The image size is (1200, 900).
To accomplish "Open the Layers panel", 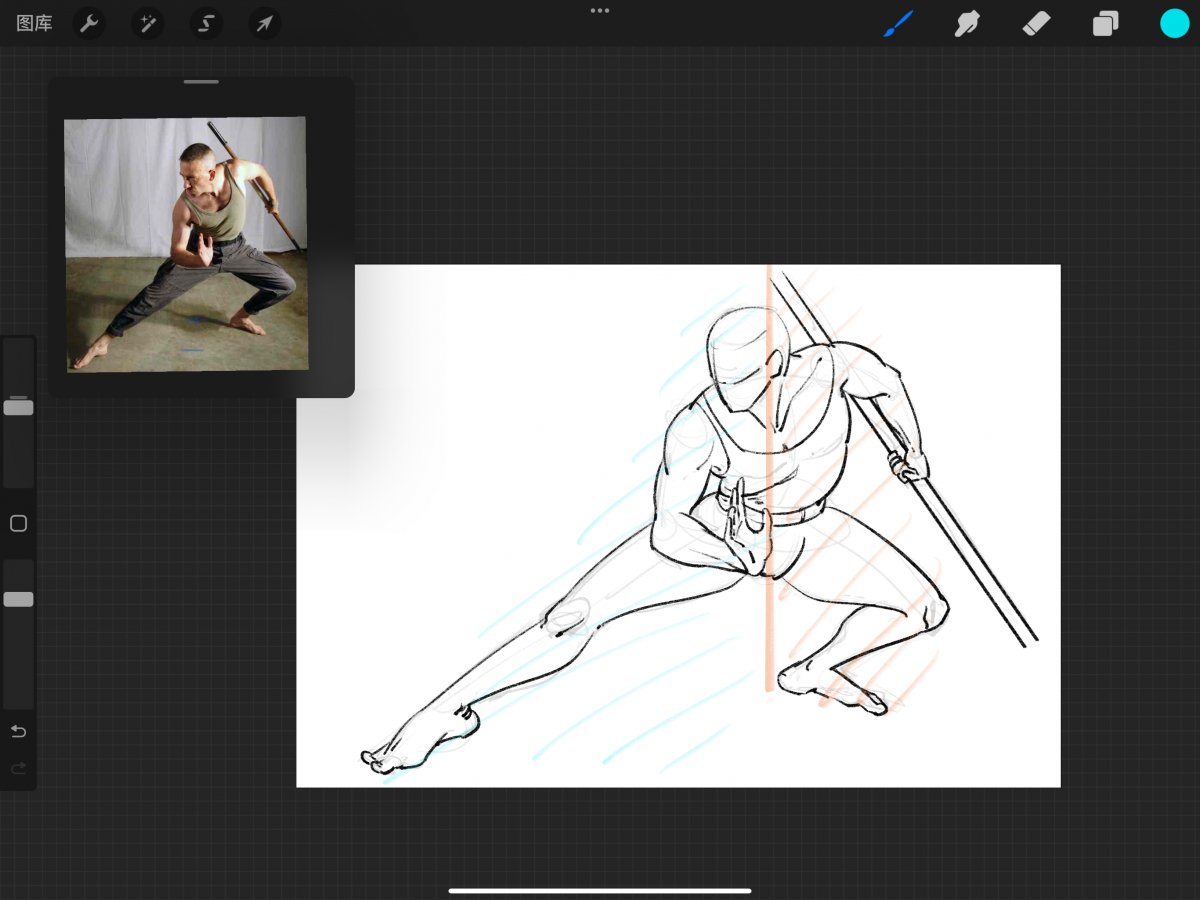I will pyautogui.click(x=1105, y=23).
